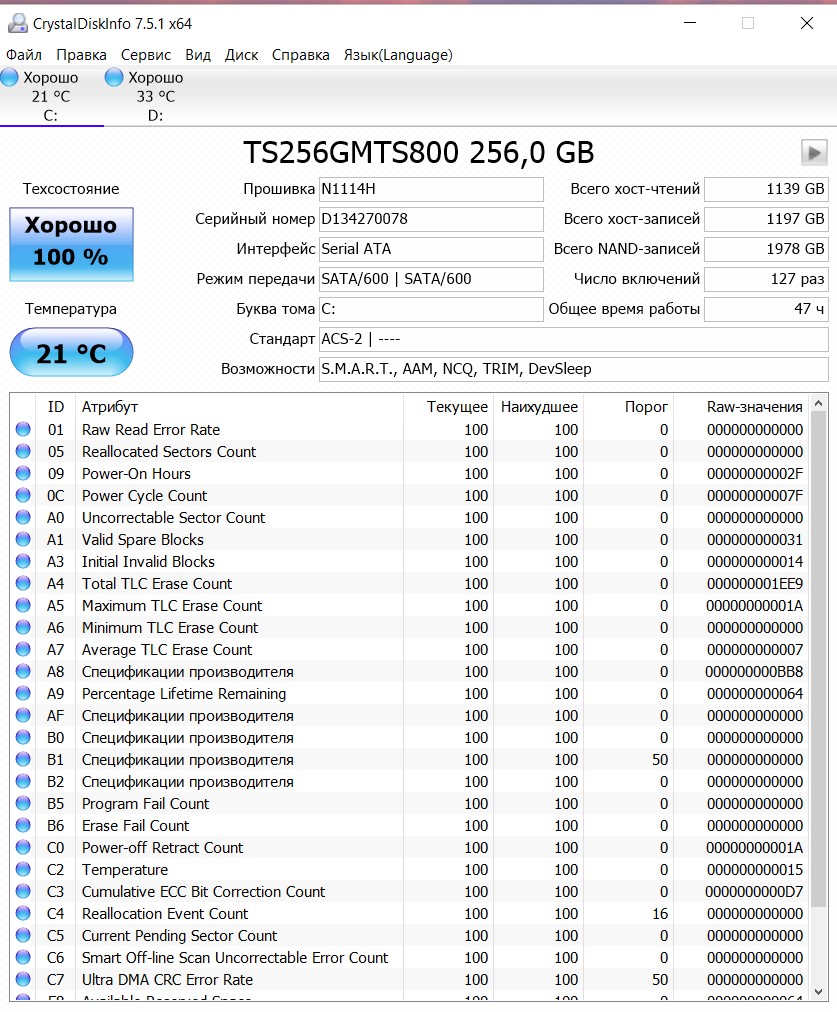This screenshot has height=1012, width=837.
Task: Open the Вид menu
Action: tap(198, 55)
